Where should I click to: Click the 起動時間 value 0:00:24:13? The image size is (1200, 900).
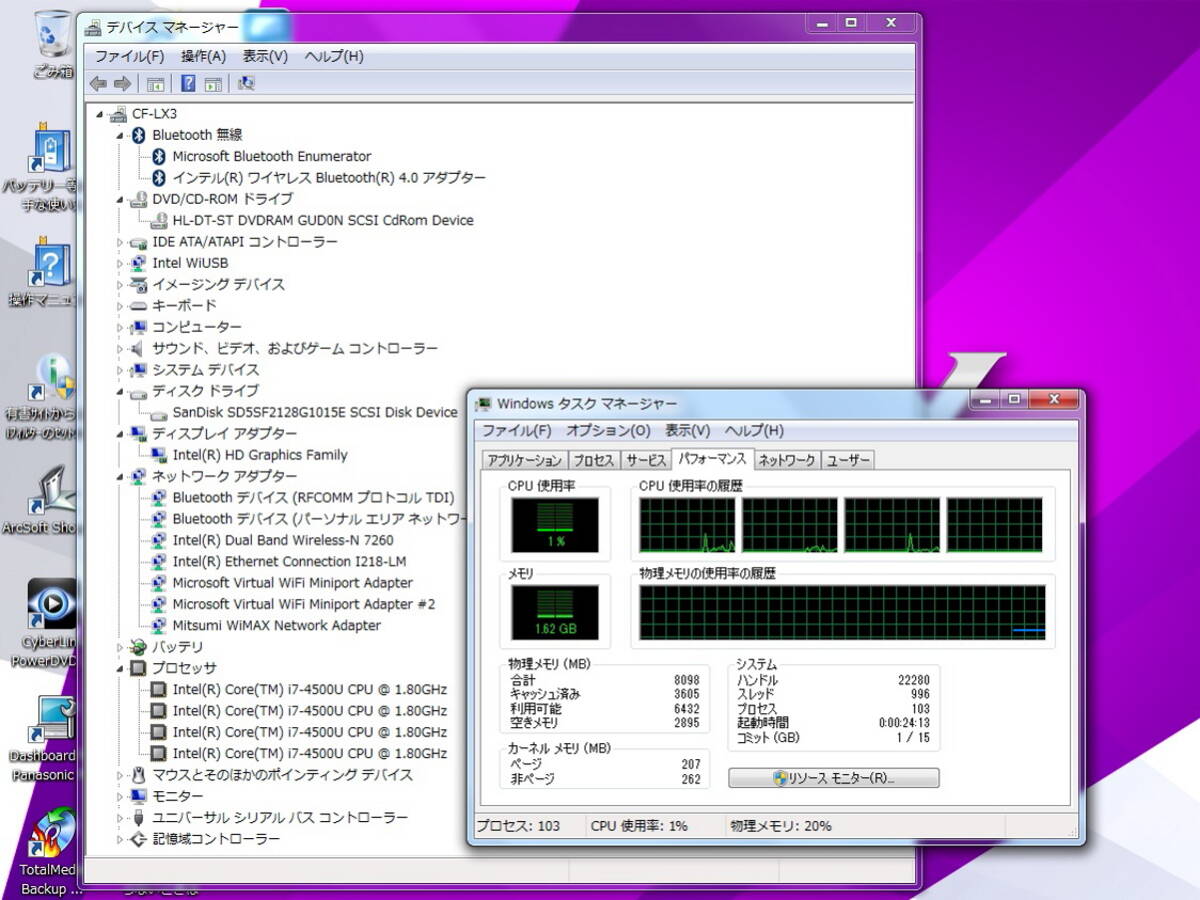pyautogui.click(x=903, y=723)
